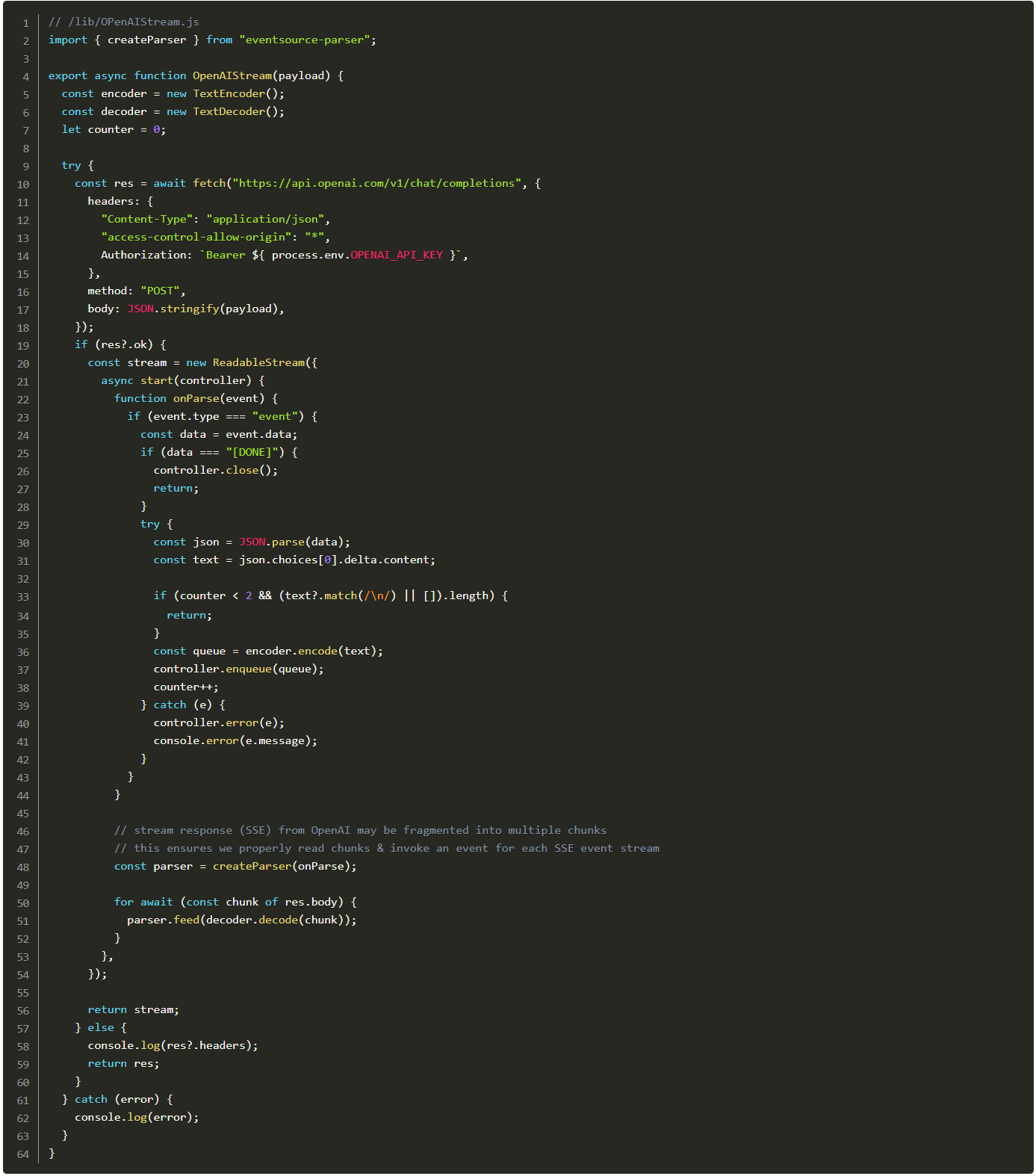Click the "[DONE]" string
The image size is (1036, 1176).
[252, 452]
